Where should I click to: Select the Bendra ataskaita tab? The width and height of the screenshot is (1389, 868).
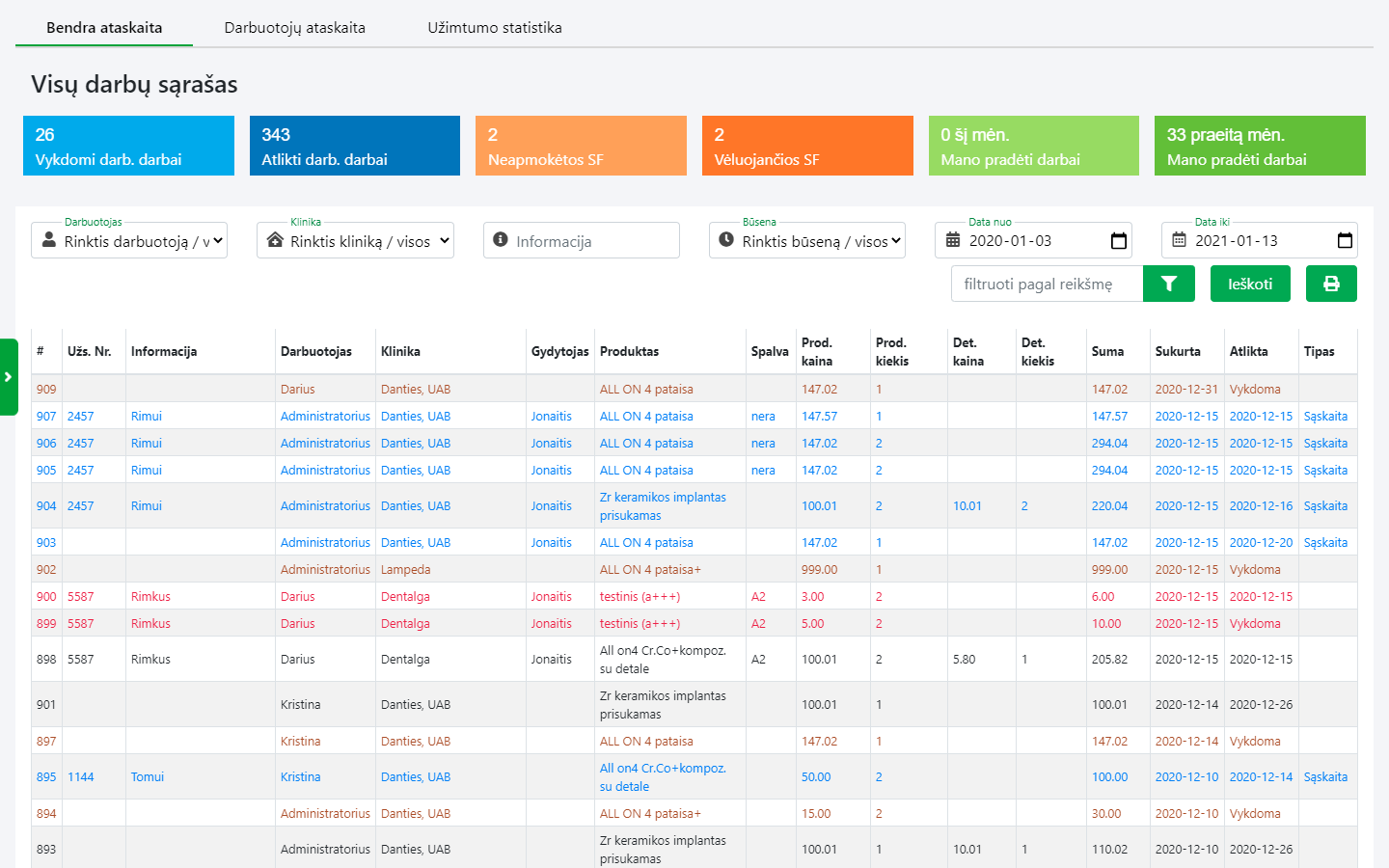point(104,28)
